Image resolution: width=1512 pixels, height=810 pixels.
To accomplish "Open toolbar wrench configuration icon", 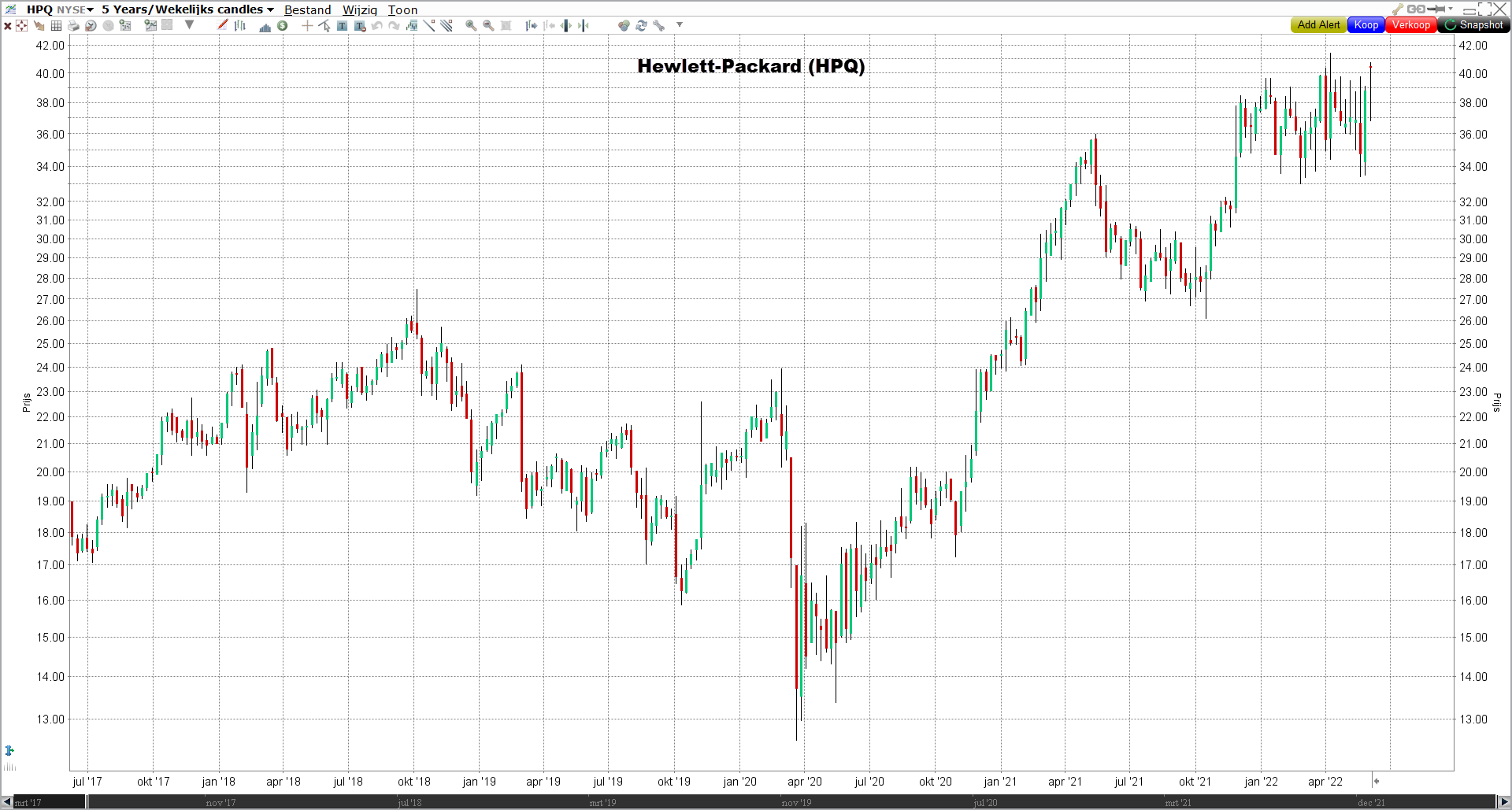I will [658, 25].
